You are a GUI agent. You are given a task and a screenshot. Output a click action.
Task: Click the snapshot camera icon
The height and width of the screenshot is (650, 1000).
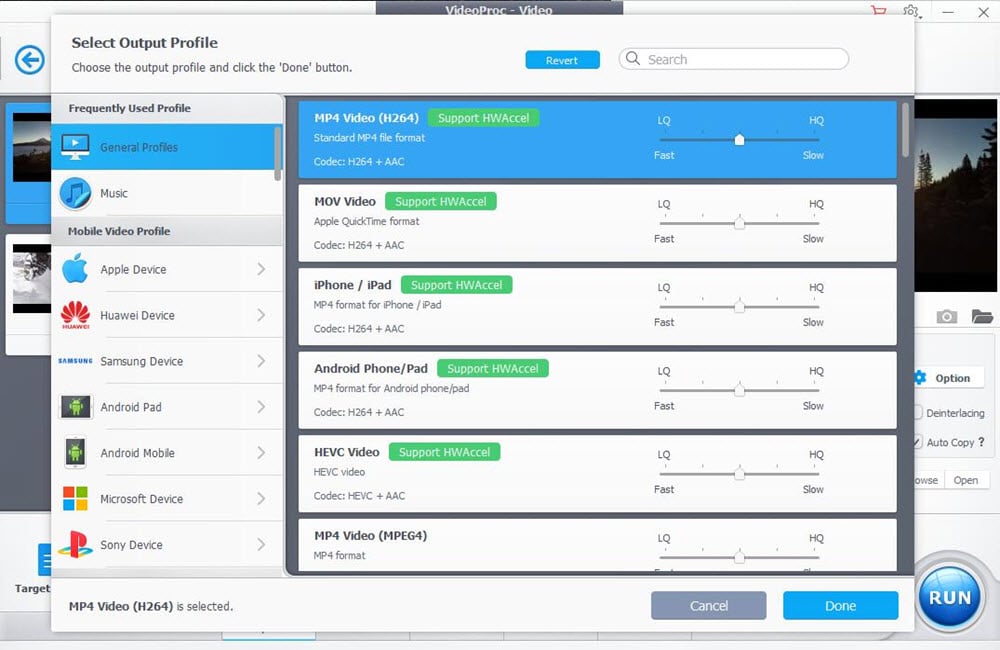point(946,317)
